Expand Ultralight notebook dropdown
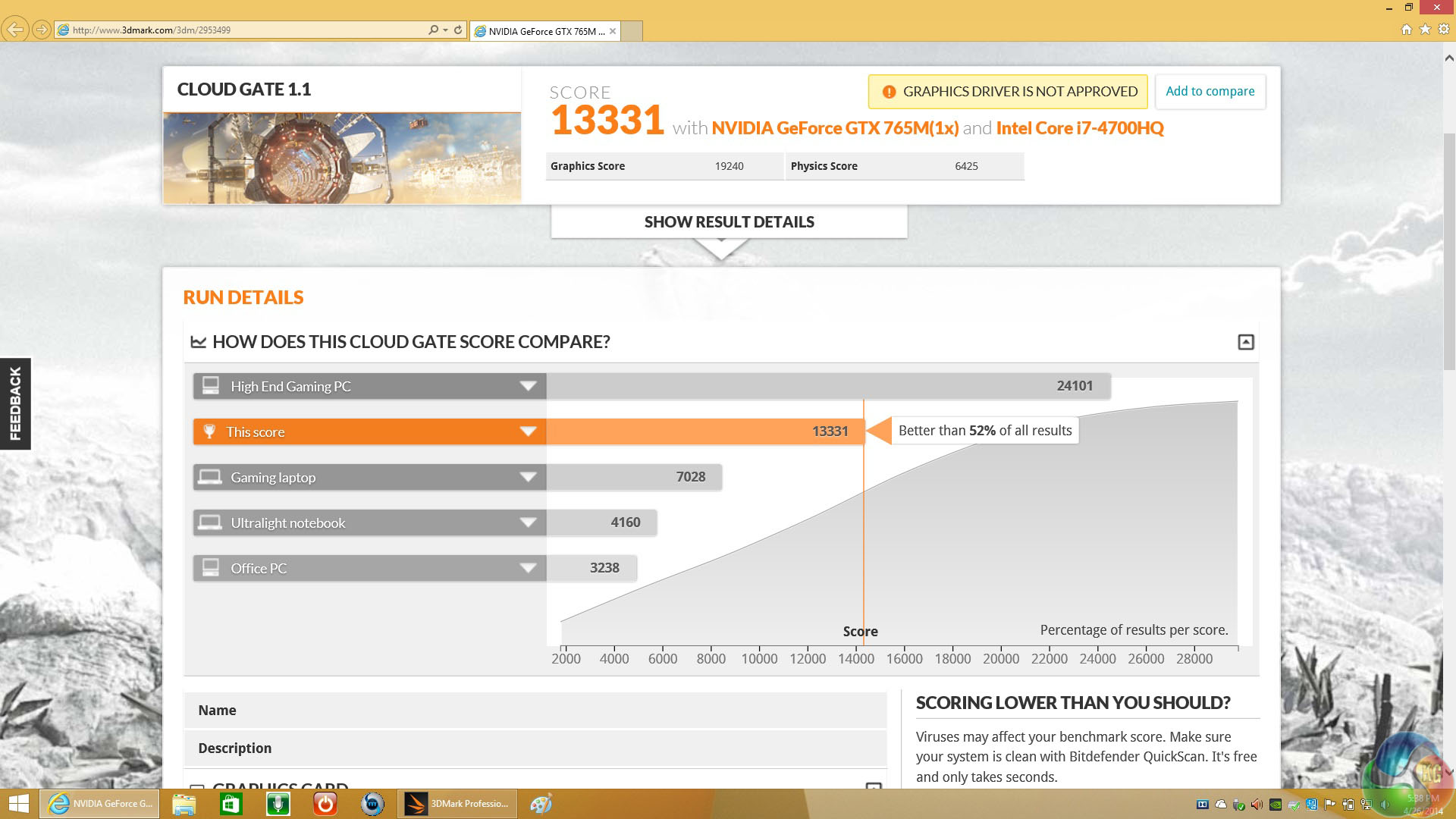The image size is (1456, 819). click(528, 522)
